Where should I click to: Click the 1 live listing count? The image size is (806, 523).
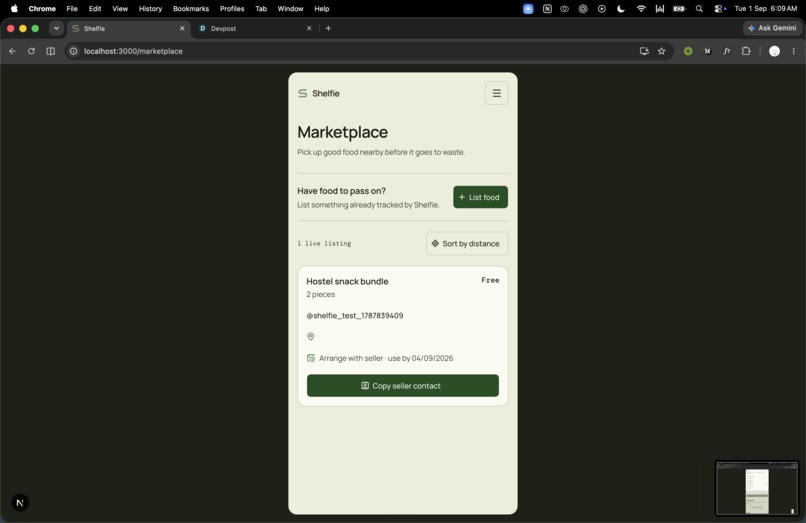324,243
